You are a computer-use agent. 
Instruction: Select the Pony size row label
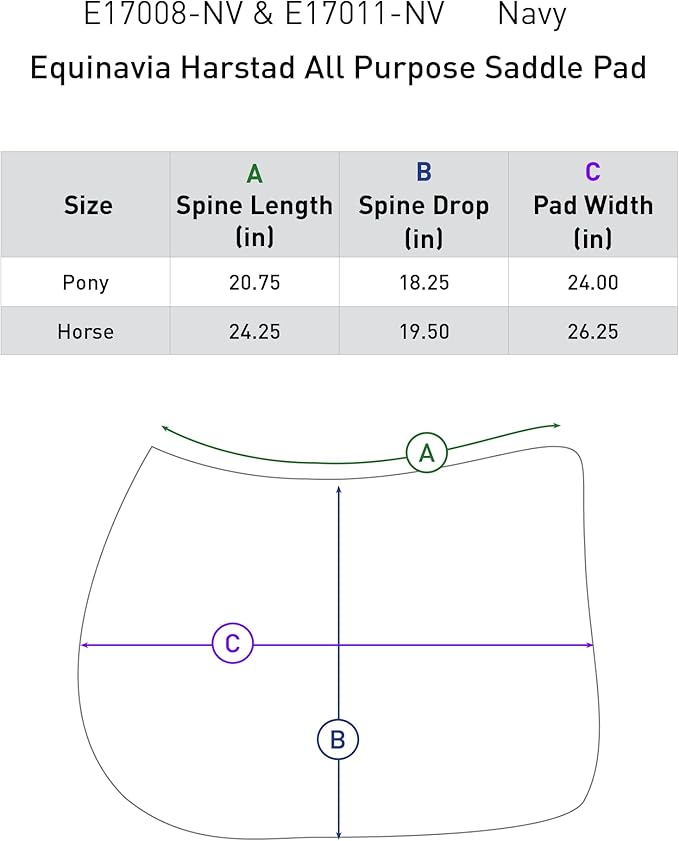pyautogui.click(x=85, y=283)
